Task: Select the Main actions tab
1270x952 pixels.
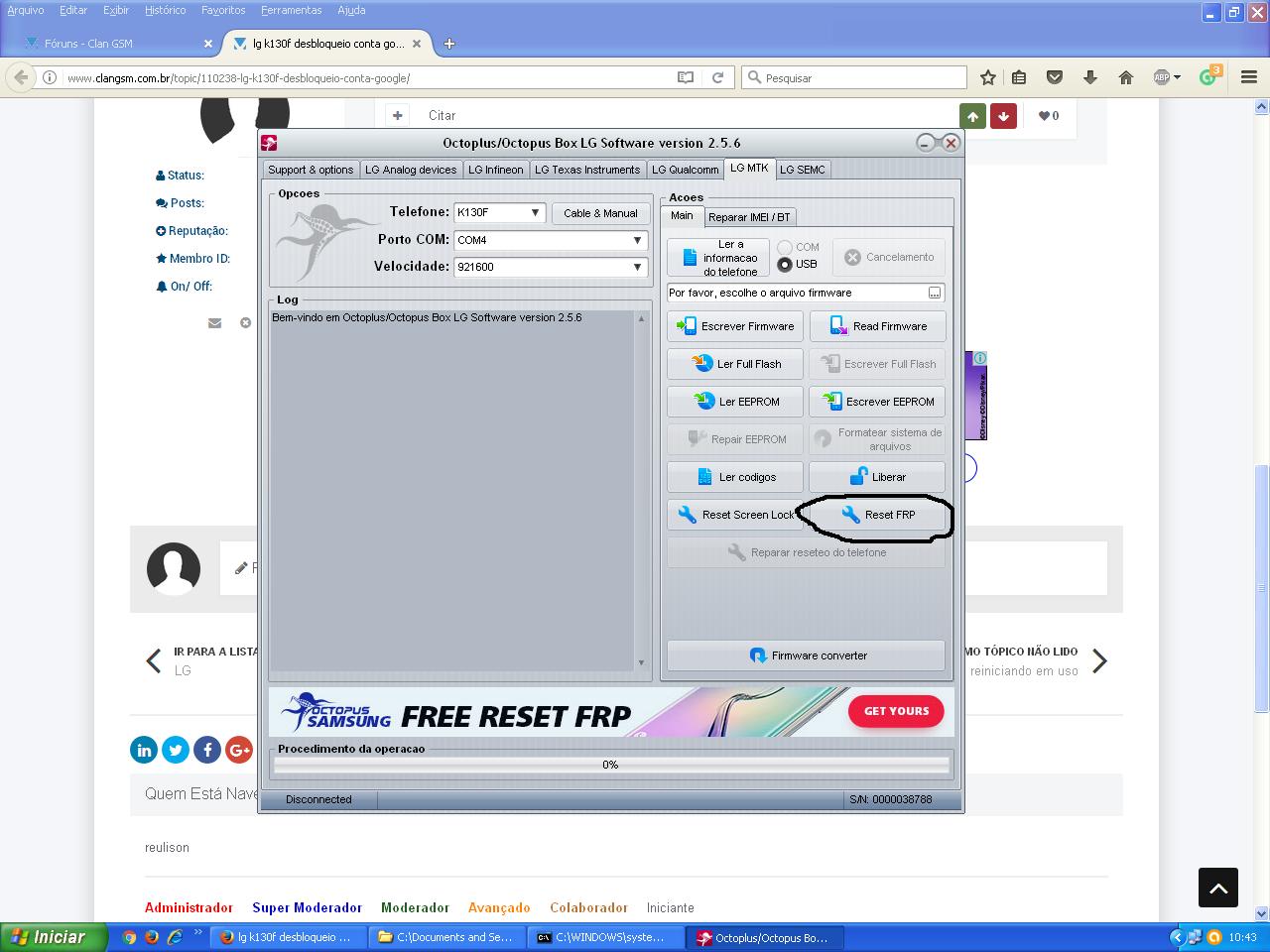Action: (682, 215)
